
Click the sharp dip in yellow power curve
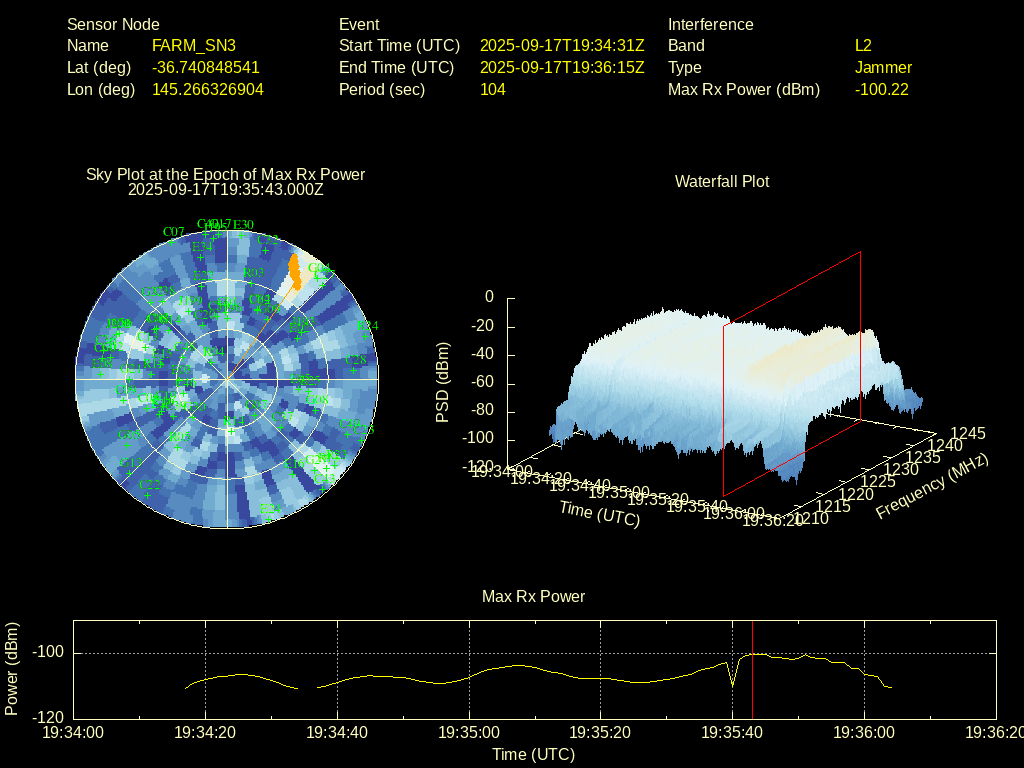(x=733, y=685)
